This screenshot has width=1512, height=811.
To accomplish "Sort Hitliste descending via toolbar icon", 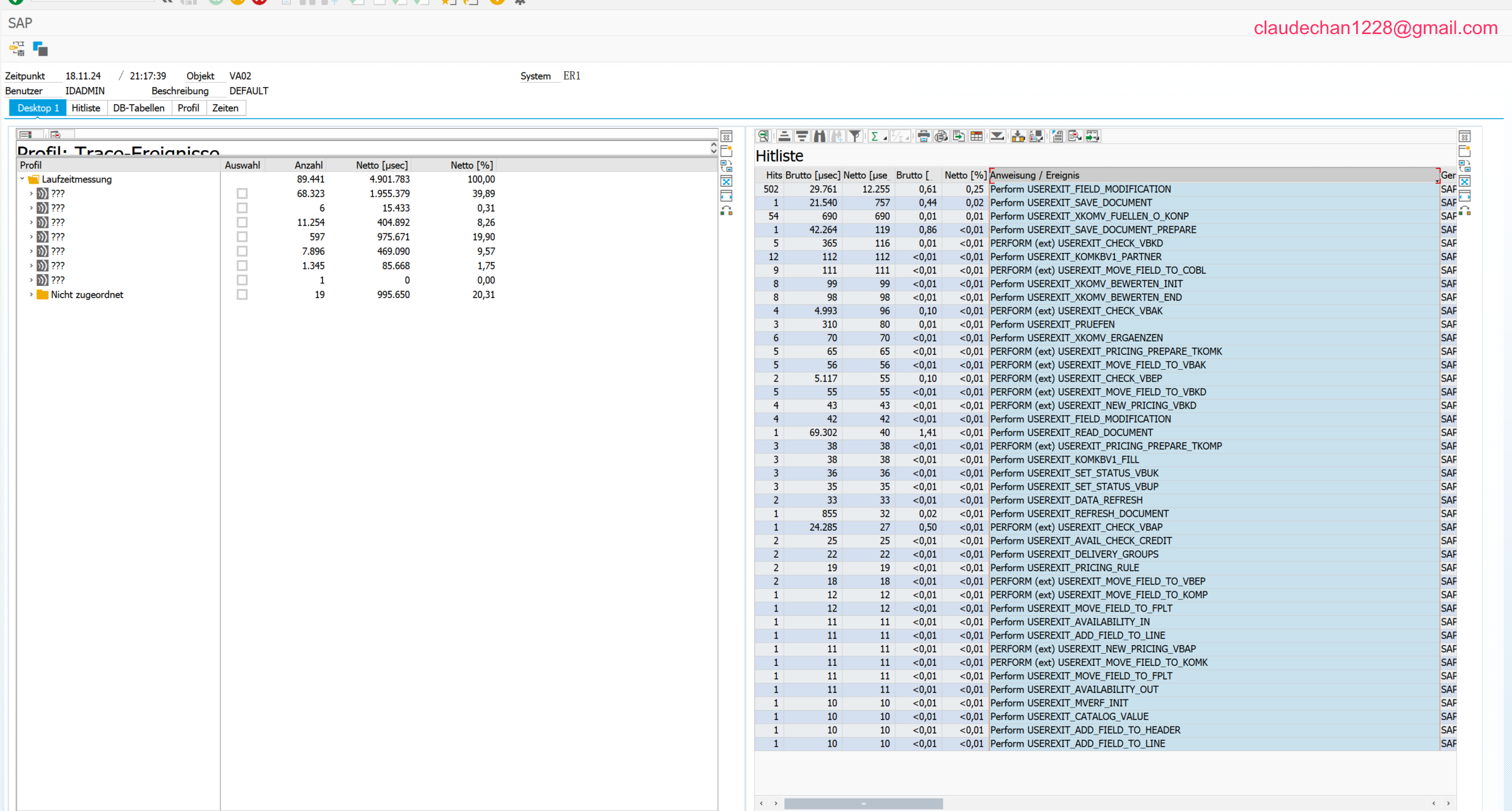I will coord(802,136).
